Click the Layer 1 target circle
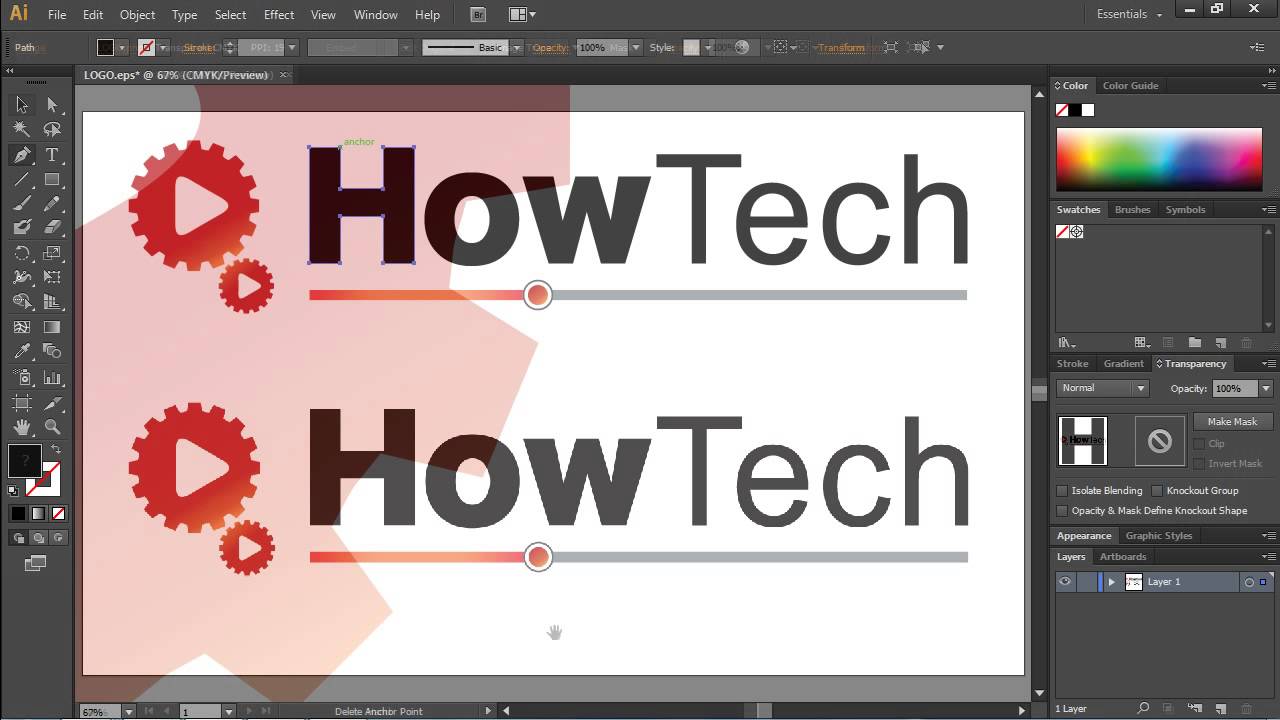This screenshot has width=1280, height=720. point(1249,582)
